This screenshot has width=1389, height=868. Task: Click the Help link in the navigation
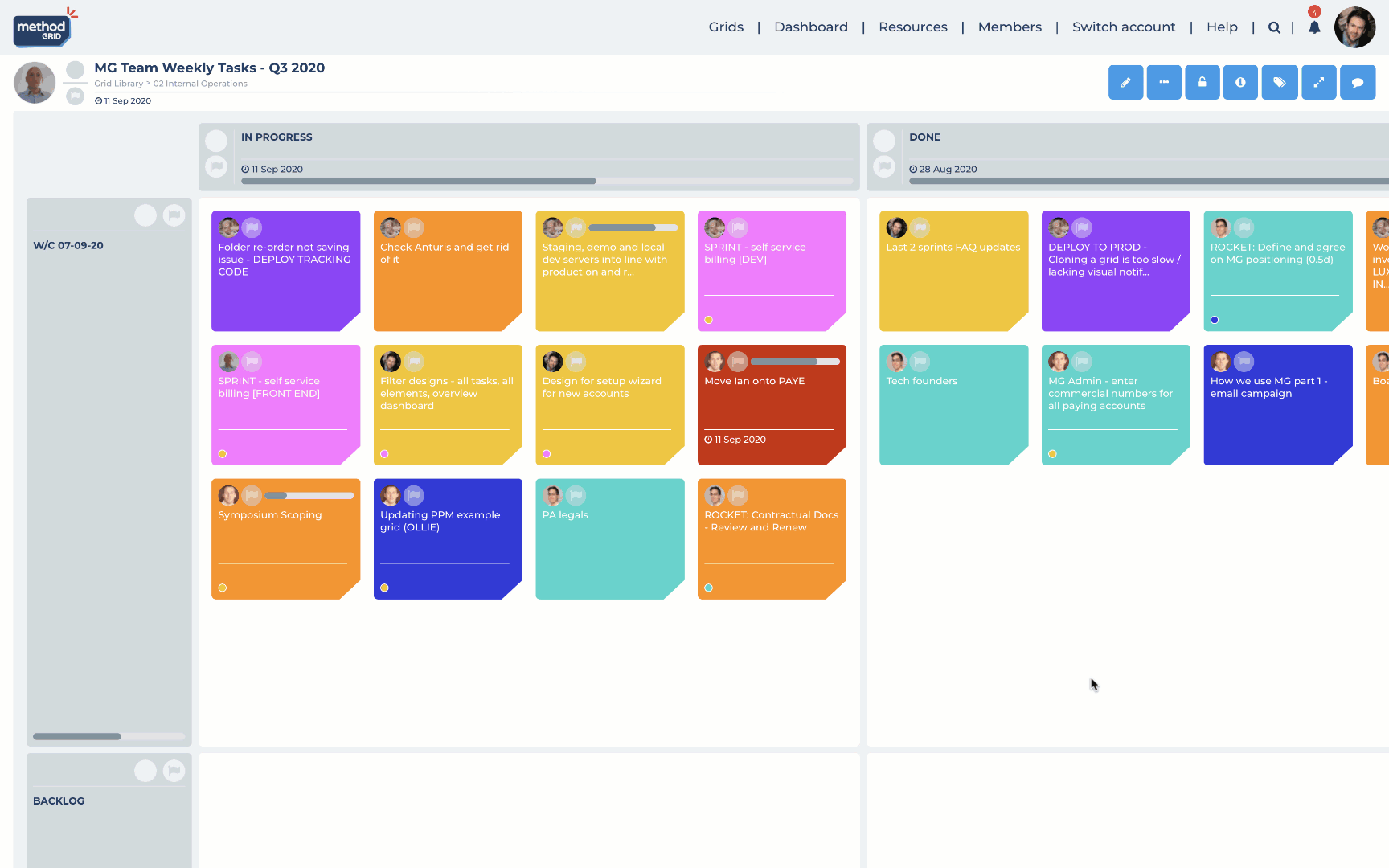[x=1222, y=27]
